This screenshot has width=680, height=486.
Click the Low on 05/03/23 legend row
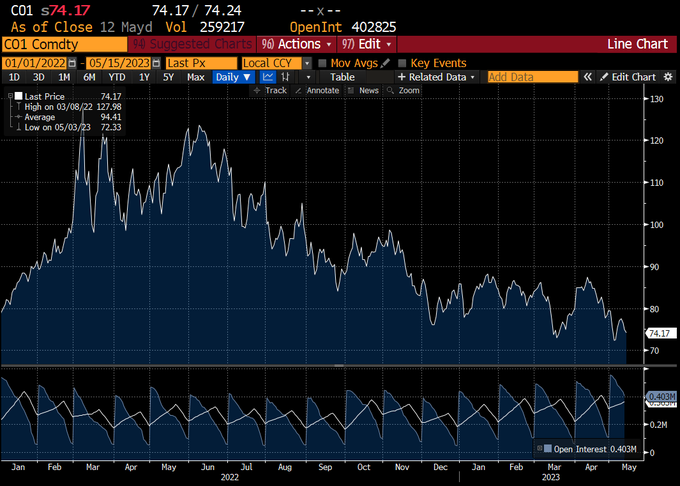pos(73,127)
